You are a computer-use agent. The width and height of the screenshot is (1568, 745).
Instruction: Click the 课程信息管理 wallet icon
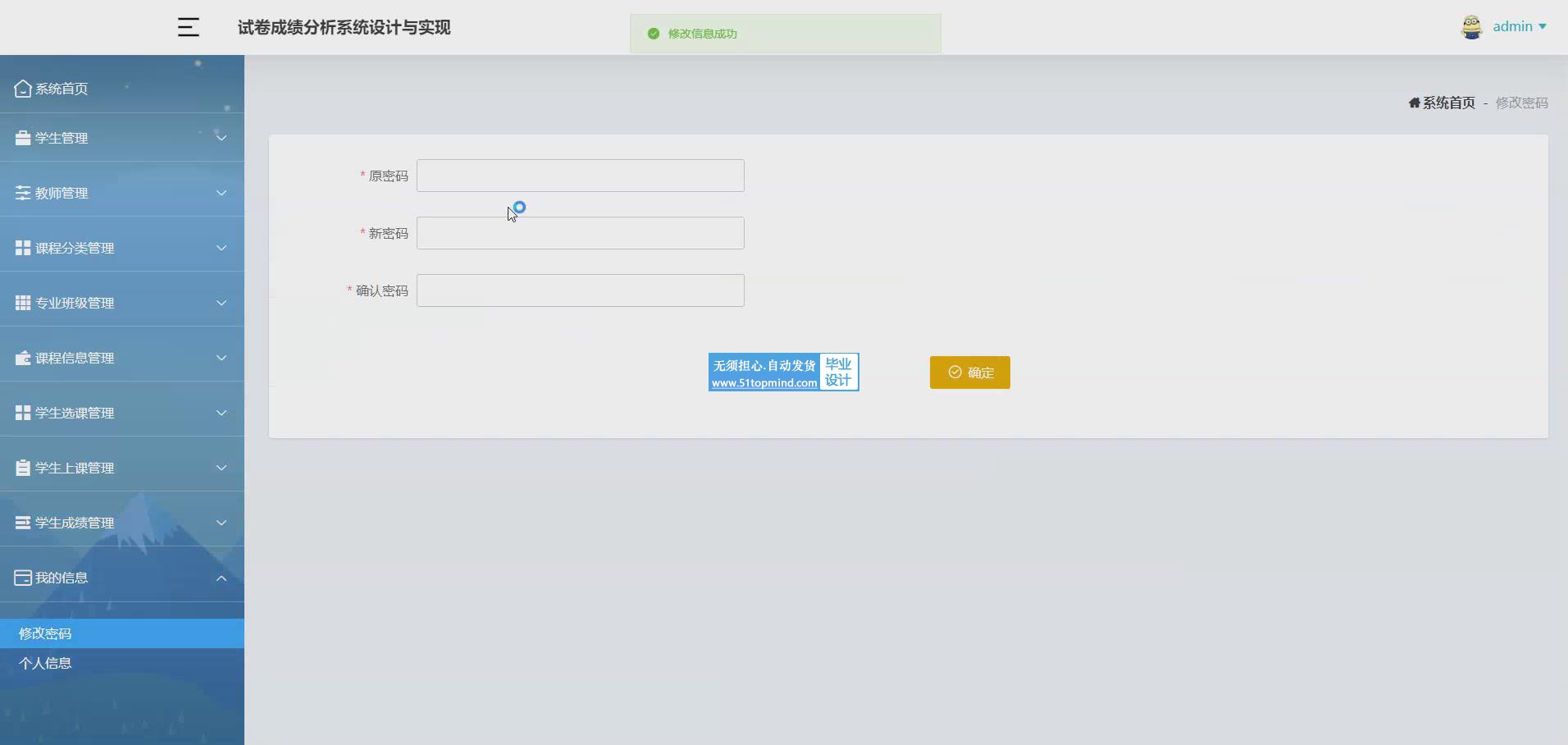(23, 358)
